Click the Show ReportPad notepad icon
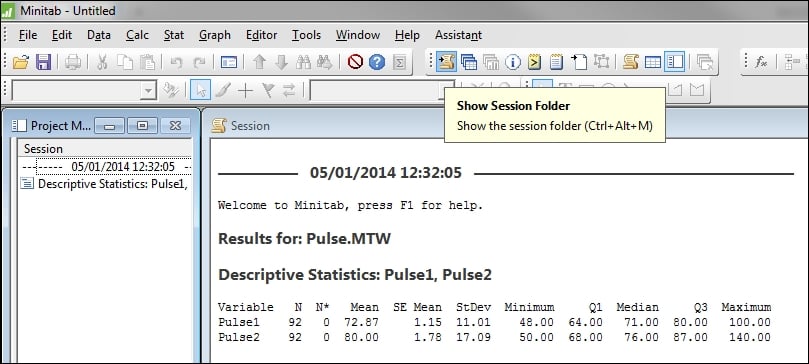 (556, 62)
